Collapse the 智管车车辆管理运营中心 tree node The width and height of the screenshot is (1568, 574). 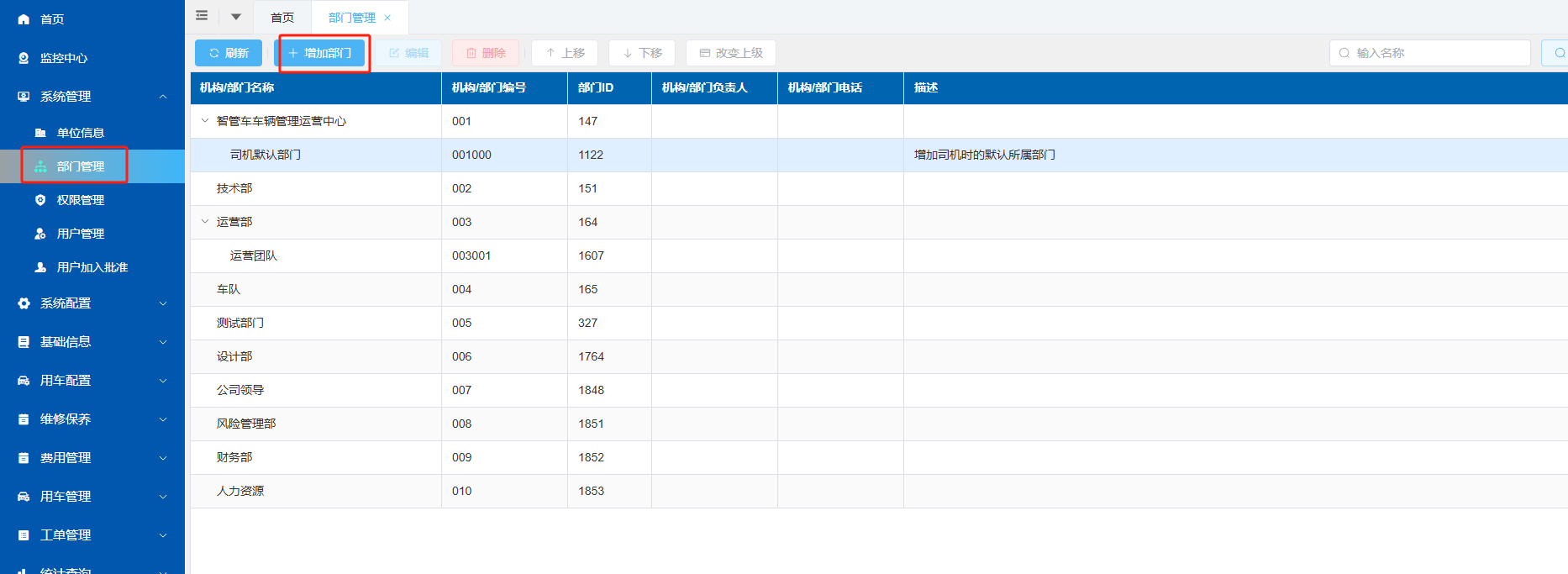(205, 121)
